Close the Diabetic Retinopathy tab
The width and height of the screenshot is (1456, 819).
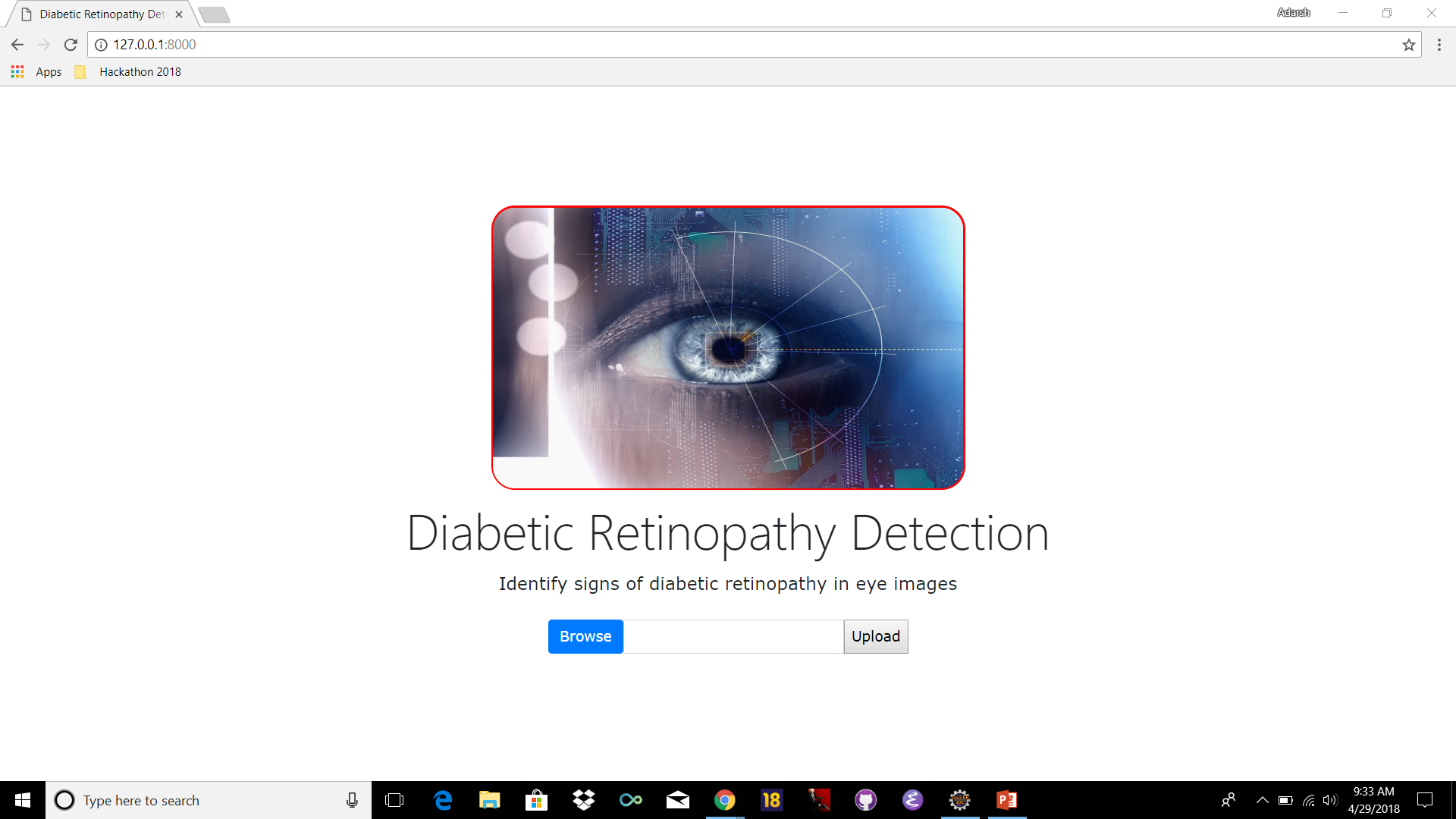(179, 14)
